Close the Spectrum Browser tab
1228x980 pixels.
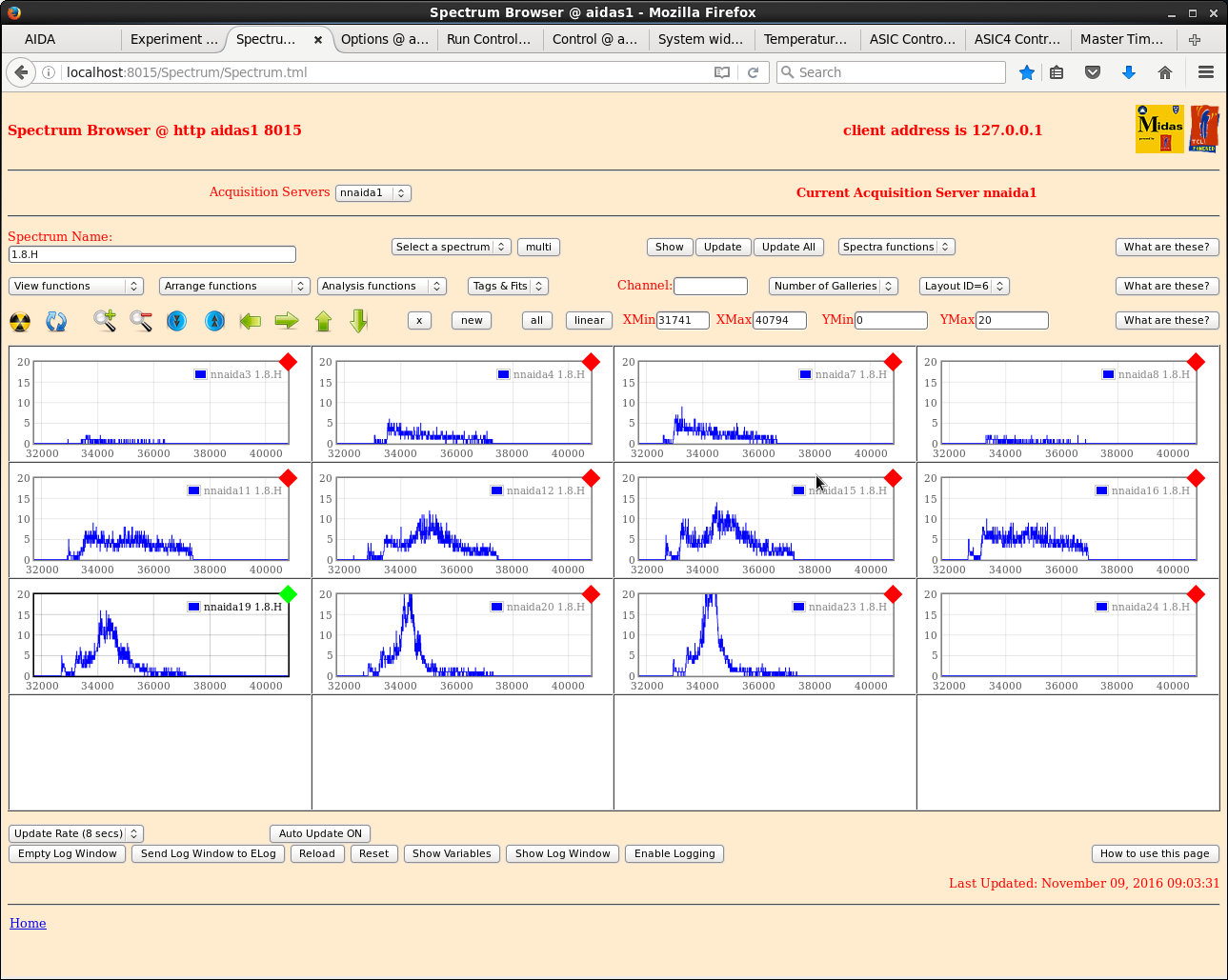[x=318, y=40]
